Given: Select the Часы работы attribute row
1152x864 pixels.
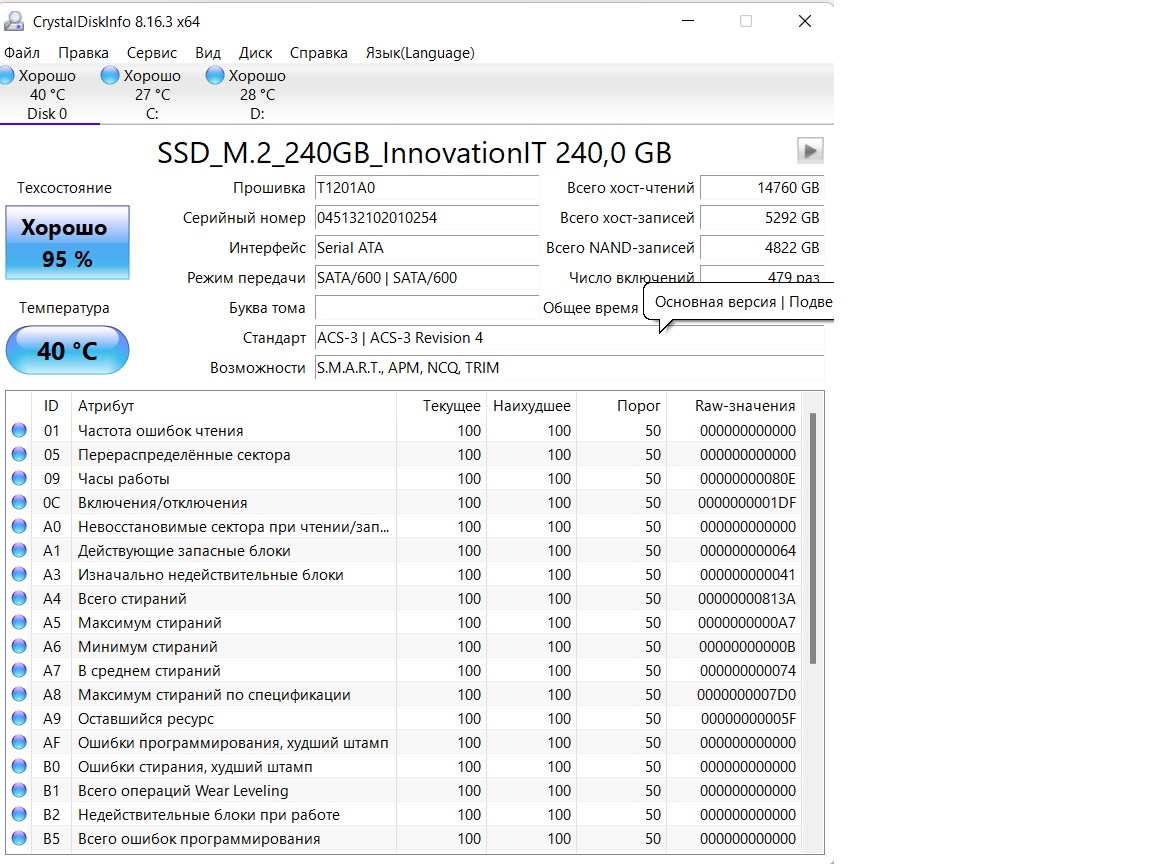Looking at the screenshot, I should 404,478.
